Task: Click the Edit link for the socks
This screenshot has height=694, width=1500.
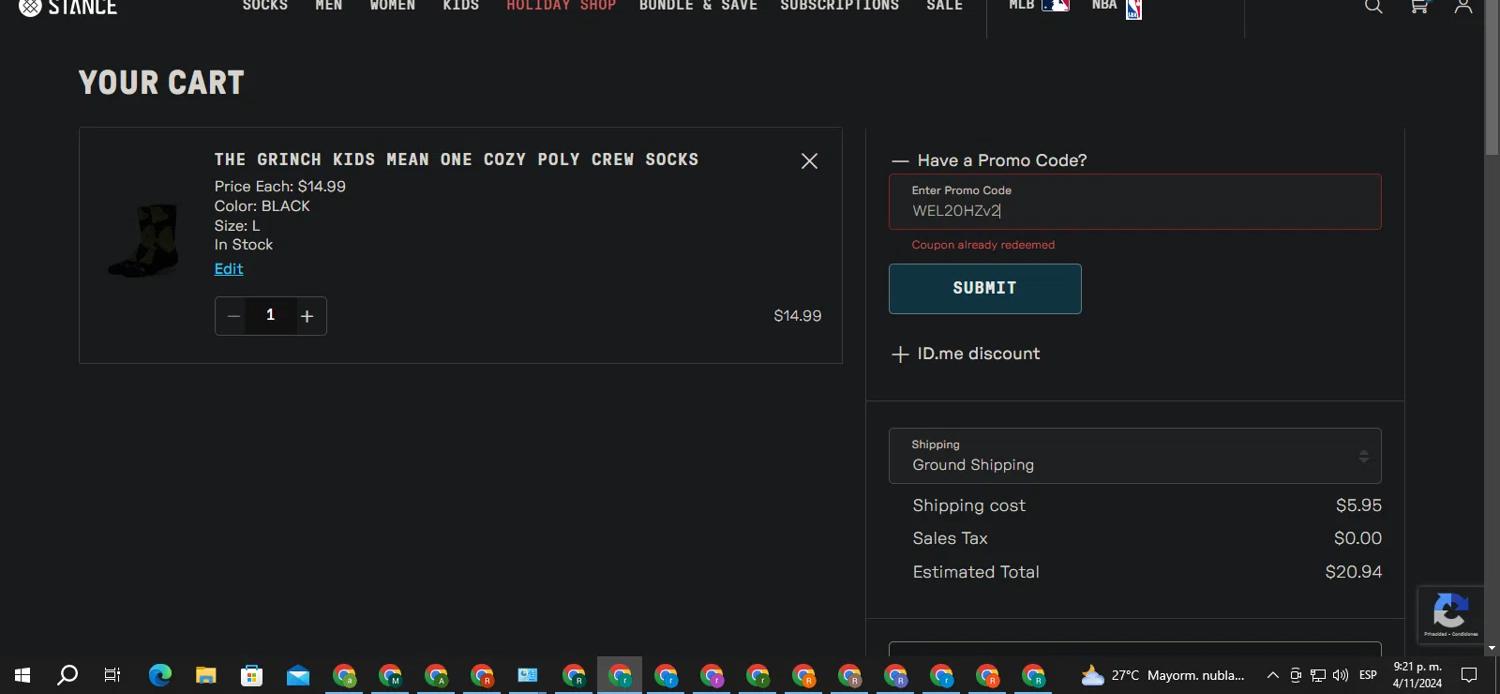Action: [x=229, y=269]
